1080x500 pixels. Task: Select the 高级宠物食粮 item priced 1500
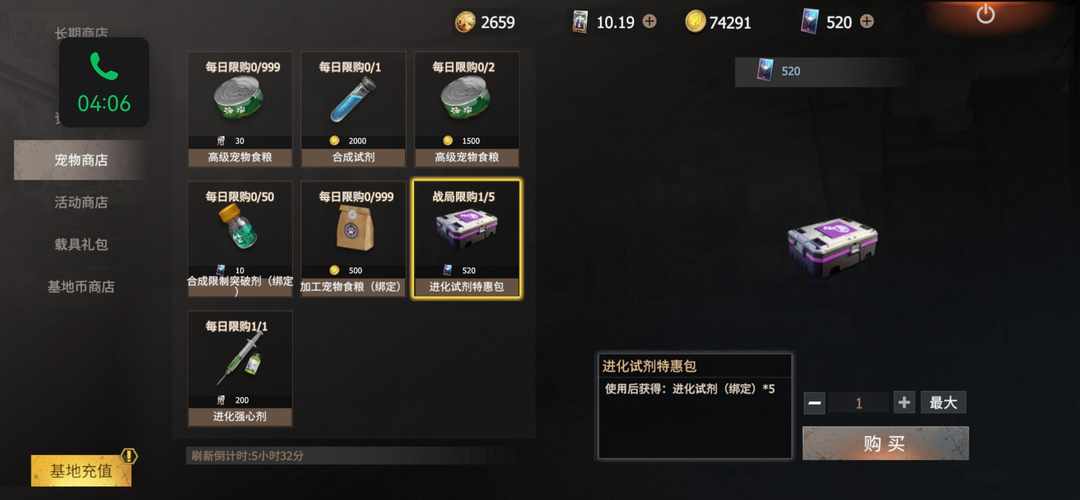(x=466, y=109)
